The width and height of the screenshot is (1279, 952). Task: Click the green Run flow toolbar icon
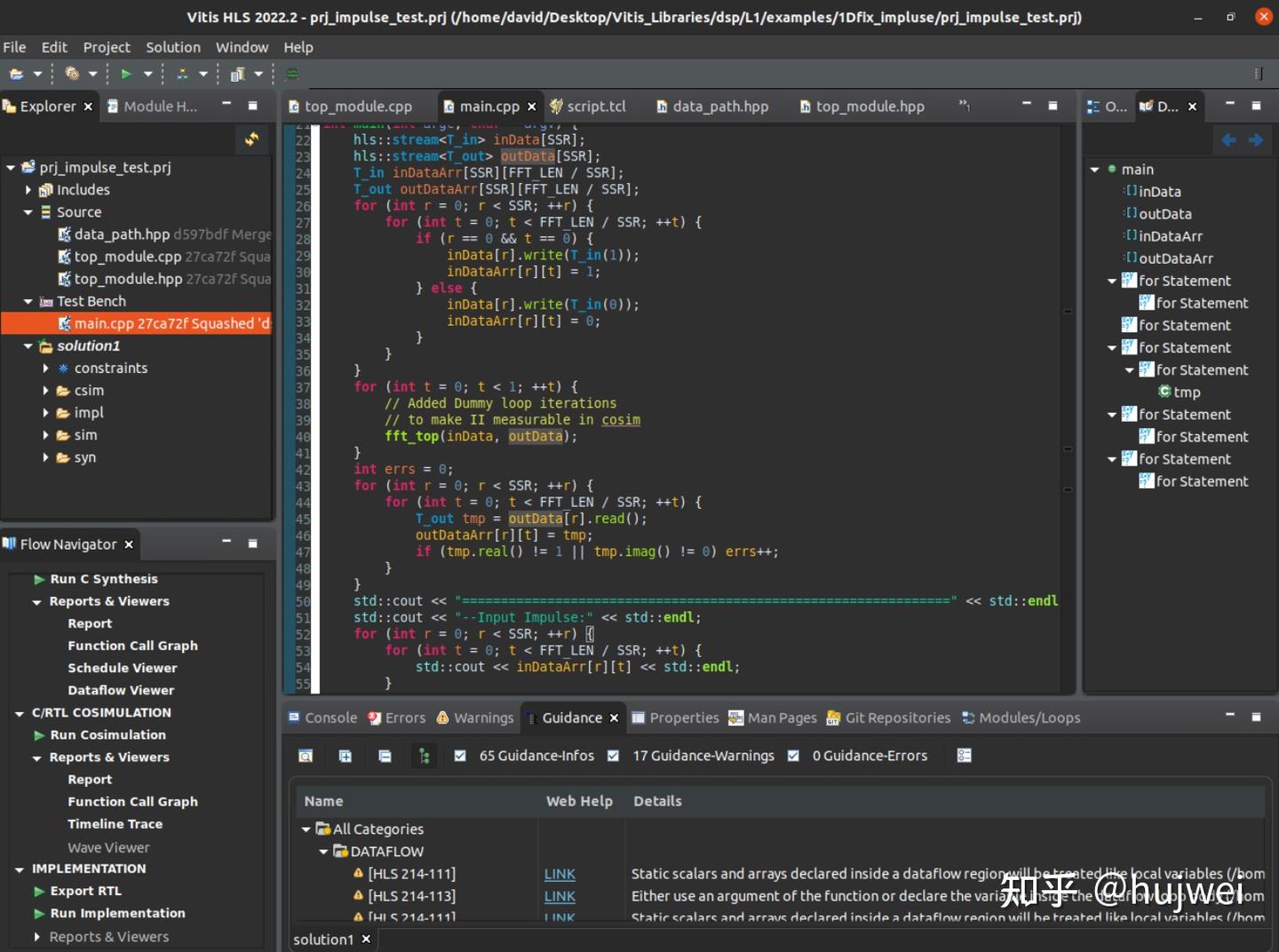pyautogui.click(x=126, y=75)
